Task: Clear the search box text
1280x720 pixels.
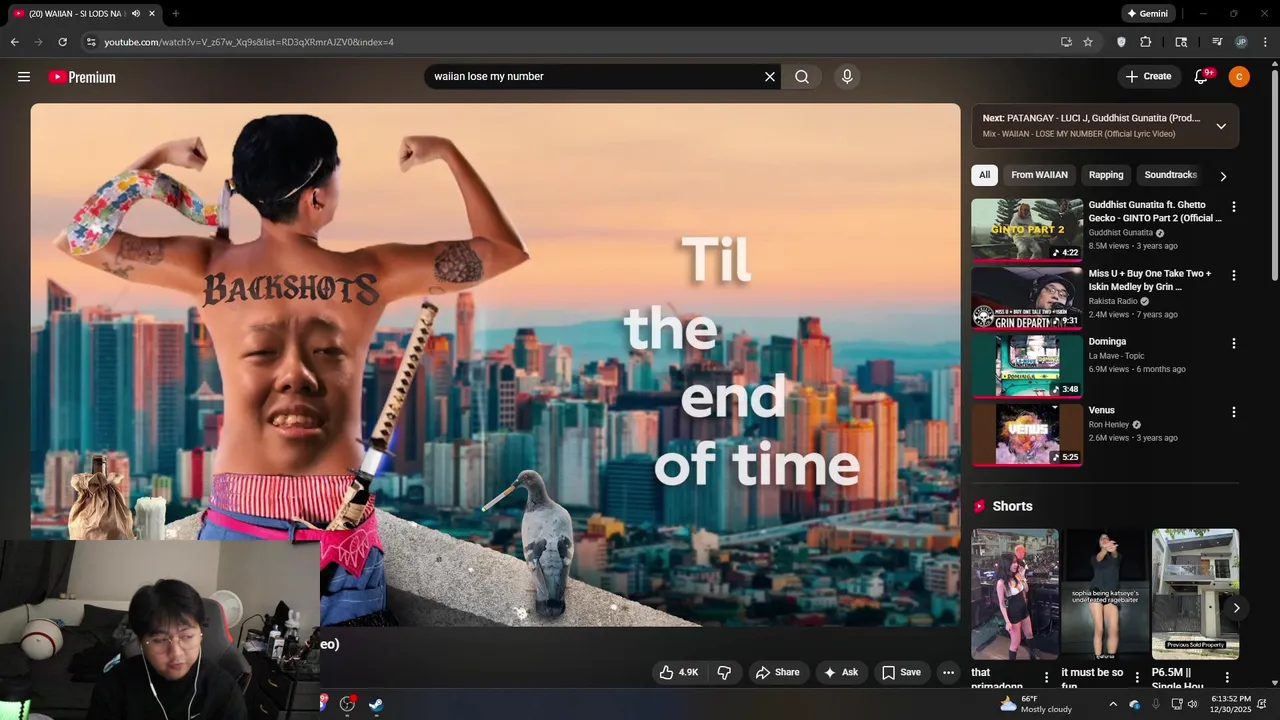Action: [770, 77]
